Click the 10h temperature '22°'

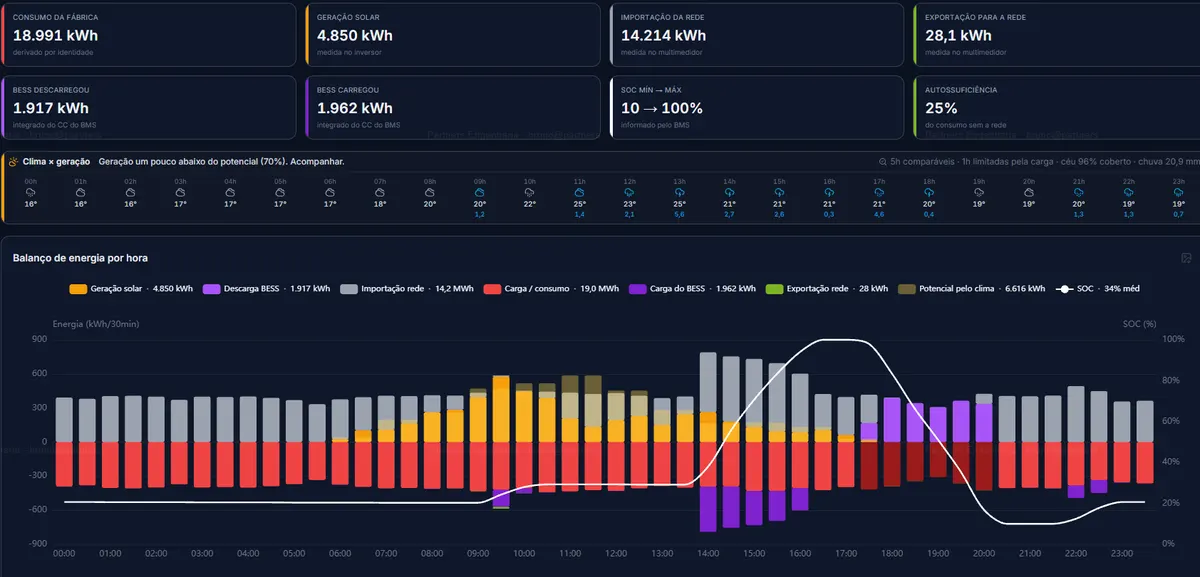point(530,204)
